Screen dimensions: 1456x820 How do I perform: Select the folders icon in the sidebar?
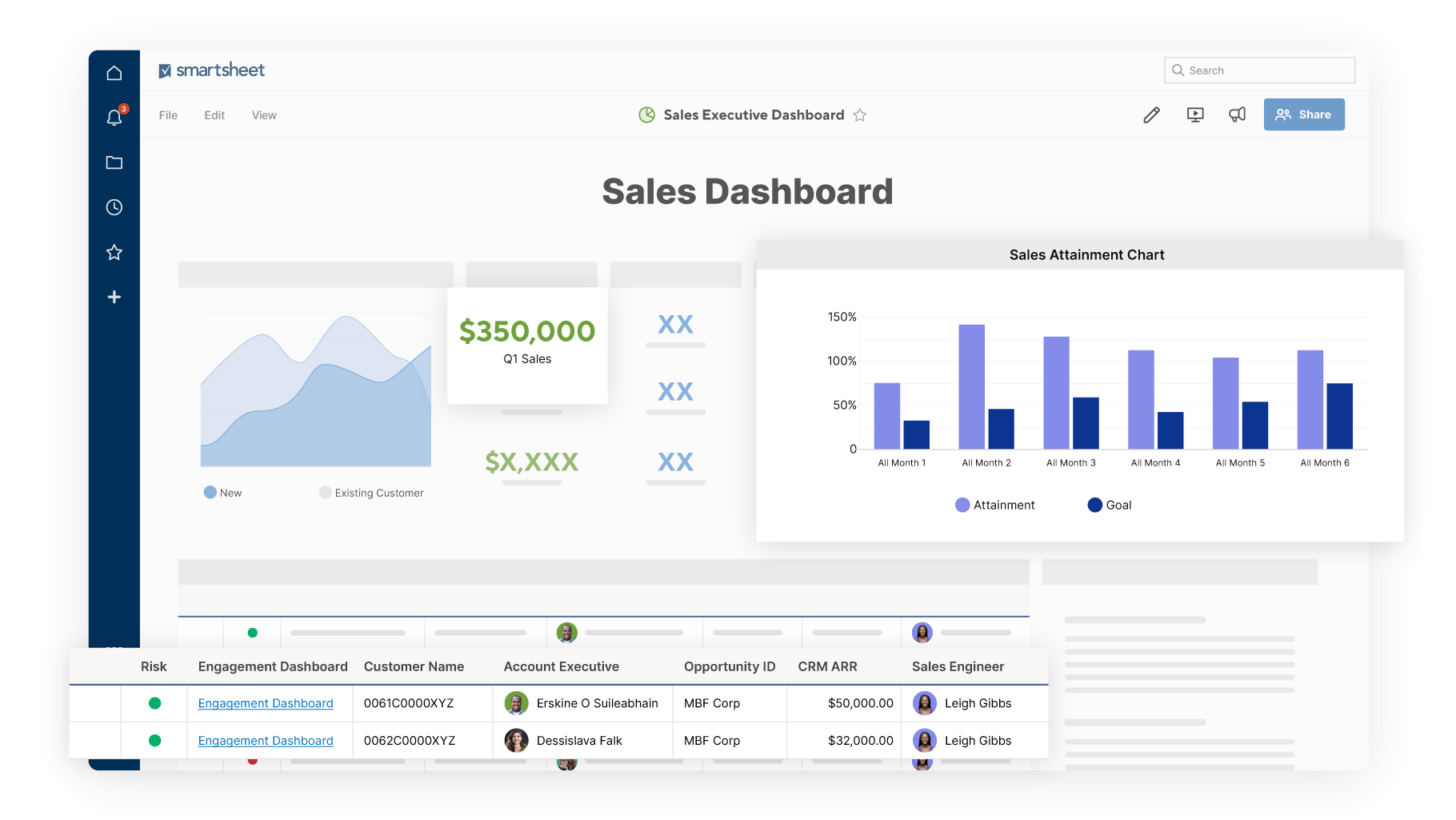(114, 162)
